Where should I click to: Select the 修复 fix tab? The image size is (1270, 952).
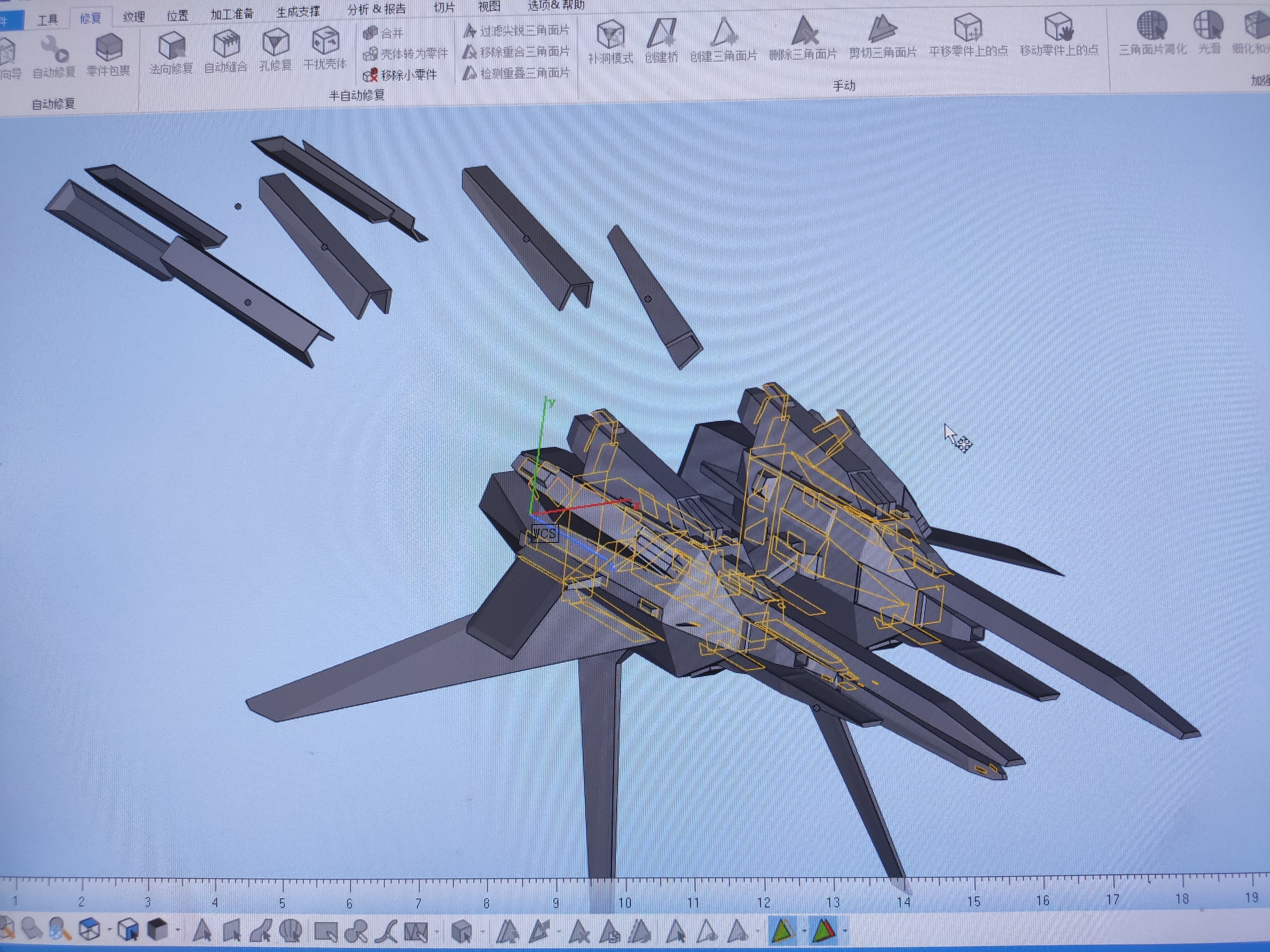pyautogui.click(x=90, y=18)
